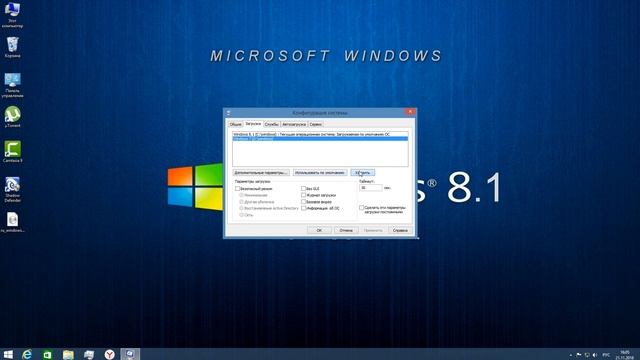Open File Explorer from the taskbar
Screen dimensions: 640x360
[x=68, y=354]
